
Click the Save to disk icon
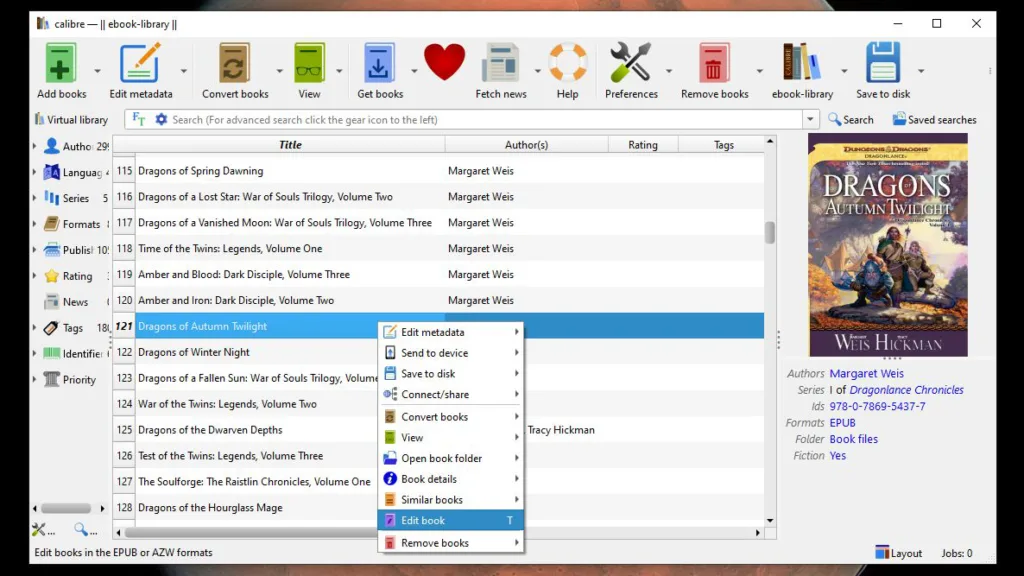(881, 62)
